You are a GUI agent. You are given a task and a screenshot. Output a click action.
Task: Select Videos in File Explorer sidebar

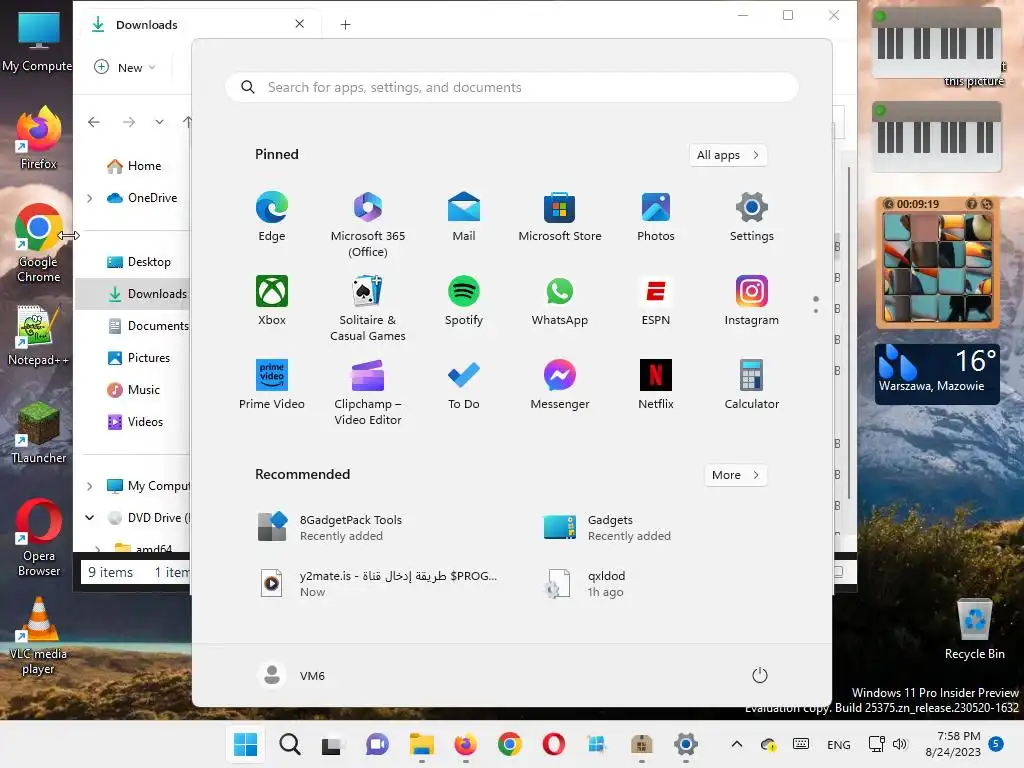(134, 422)
